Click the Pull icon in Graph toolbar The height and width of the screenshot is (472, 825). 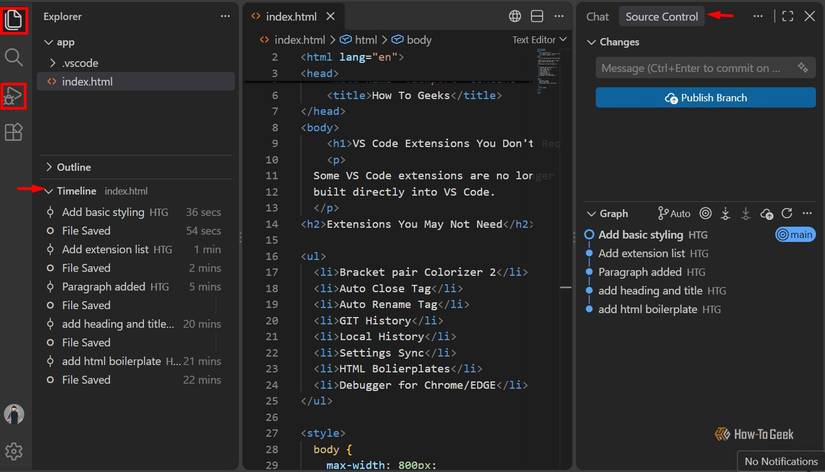click(746, 213)
